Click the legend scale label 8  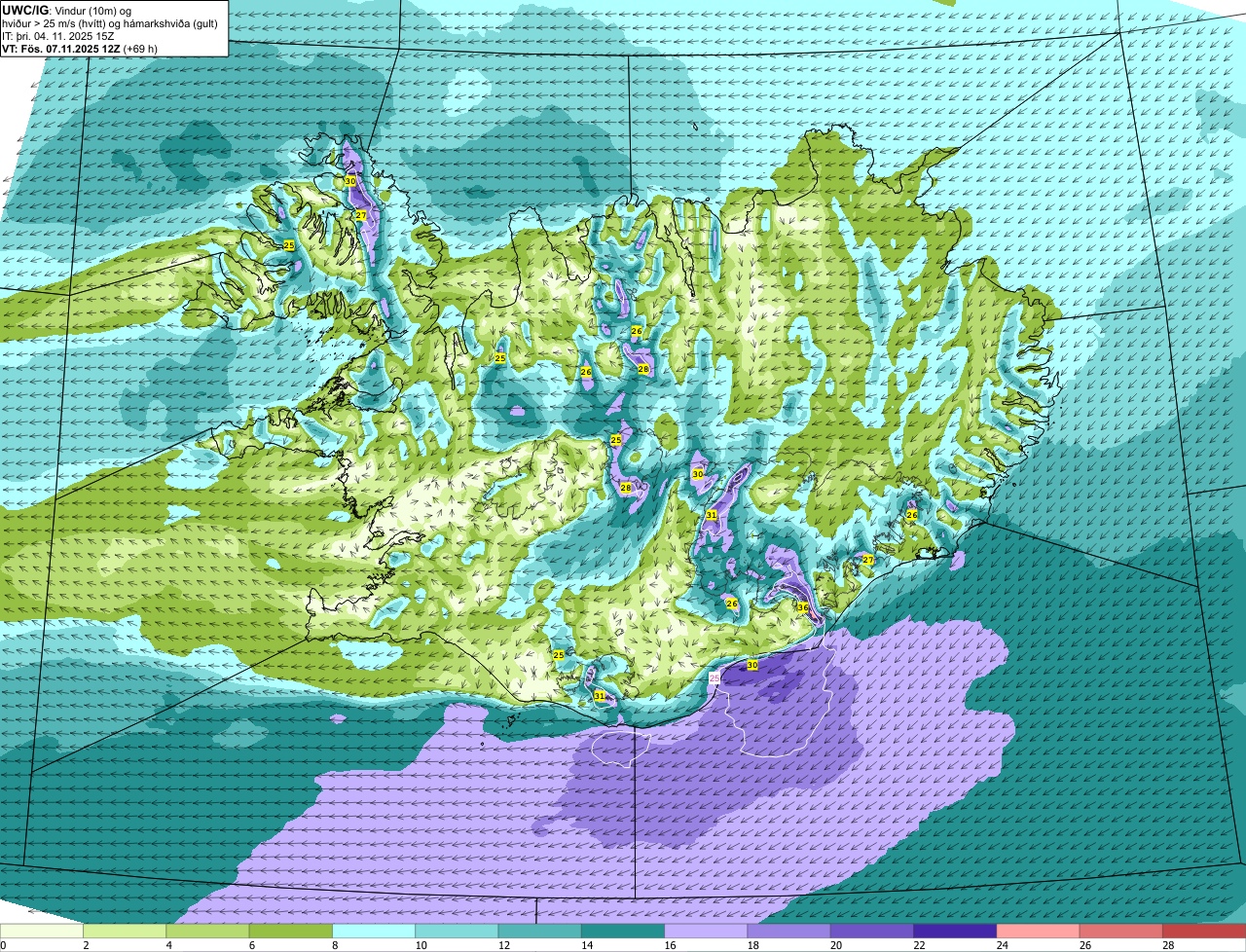[x=334, y=945]
